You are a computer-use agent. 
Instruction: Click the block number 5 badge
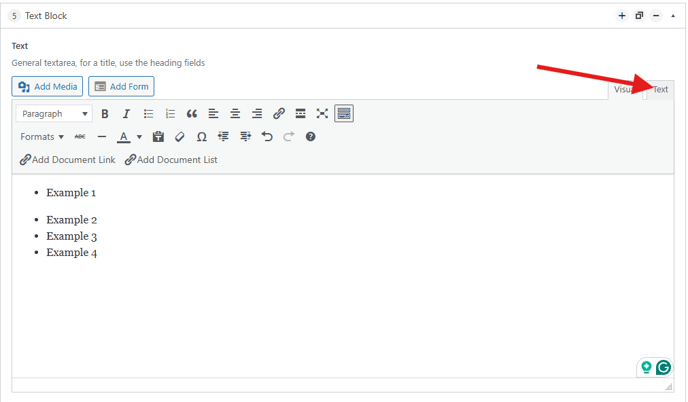(x=14, y=16)
